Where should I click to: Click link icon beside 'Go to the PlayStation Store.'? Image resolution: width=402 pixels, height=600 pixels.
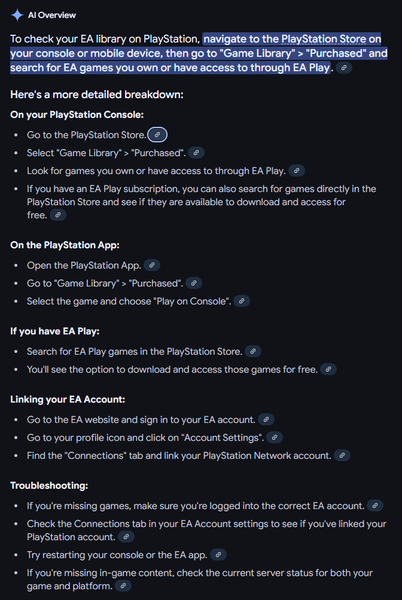click(157, 135)
